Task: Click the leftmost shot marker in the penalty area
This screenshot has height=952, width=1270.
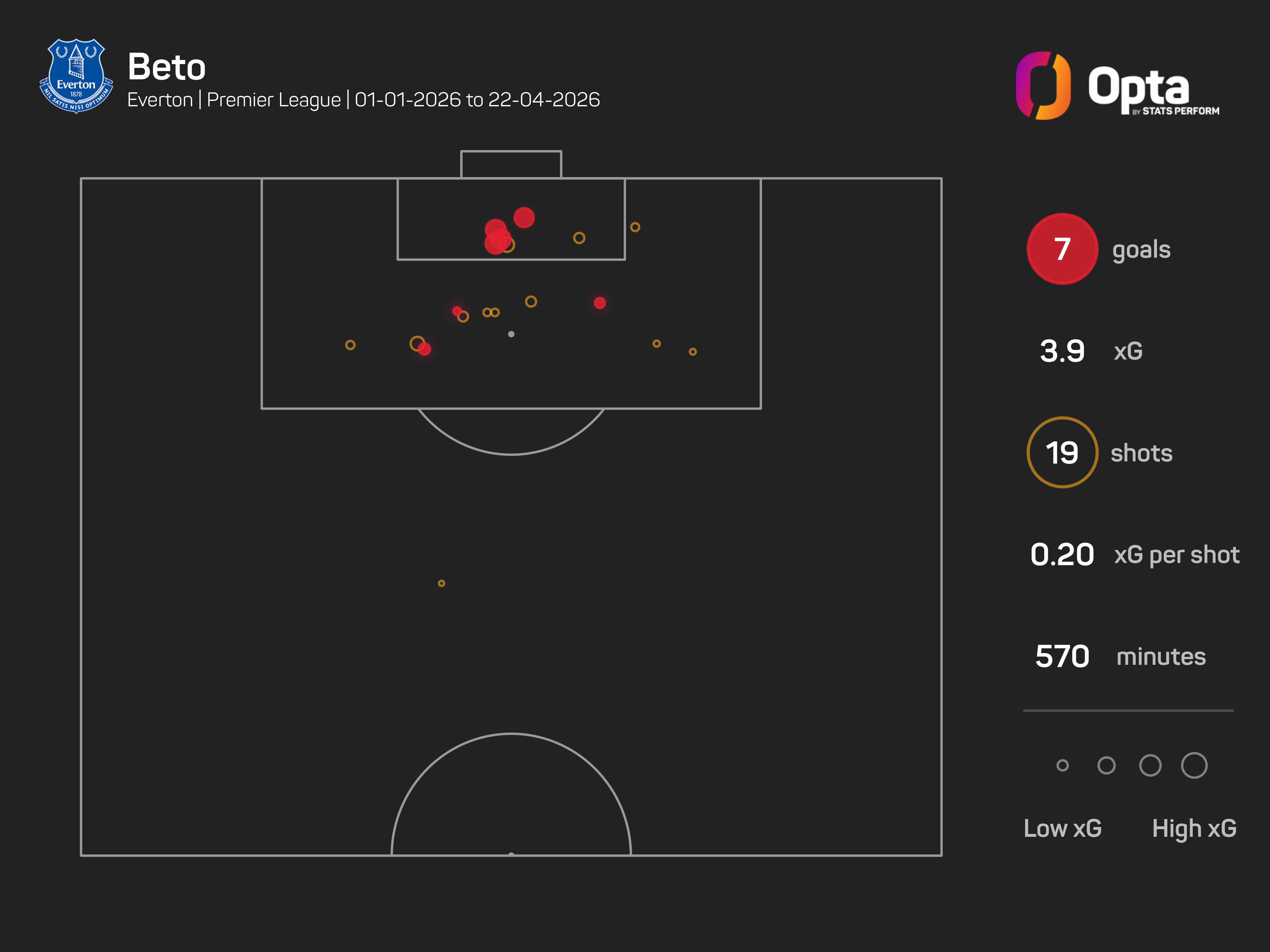Action: pyautogui.click(x=350, y=345)
